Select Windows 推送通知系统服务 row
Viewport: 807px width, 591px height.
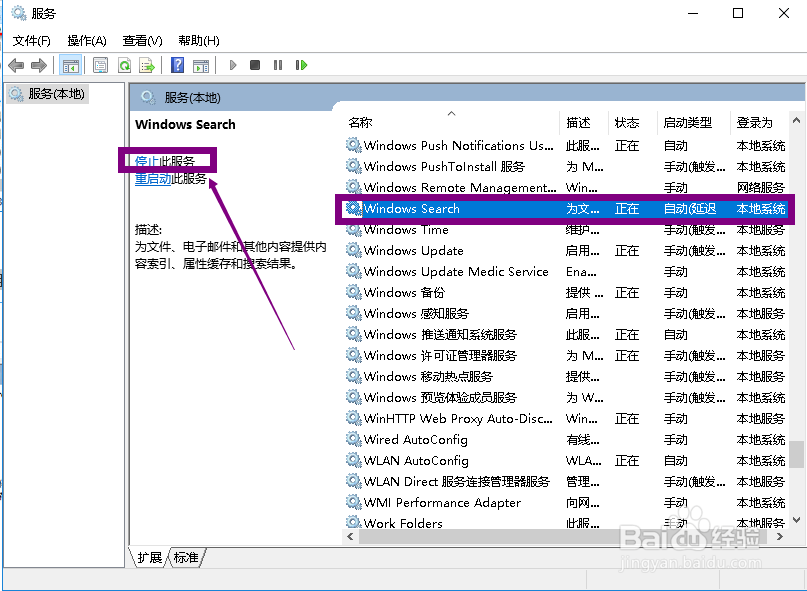coord(565,335)
